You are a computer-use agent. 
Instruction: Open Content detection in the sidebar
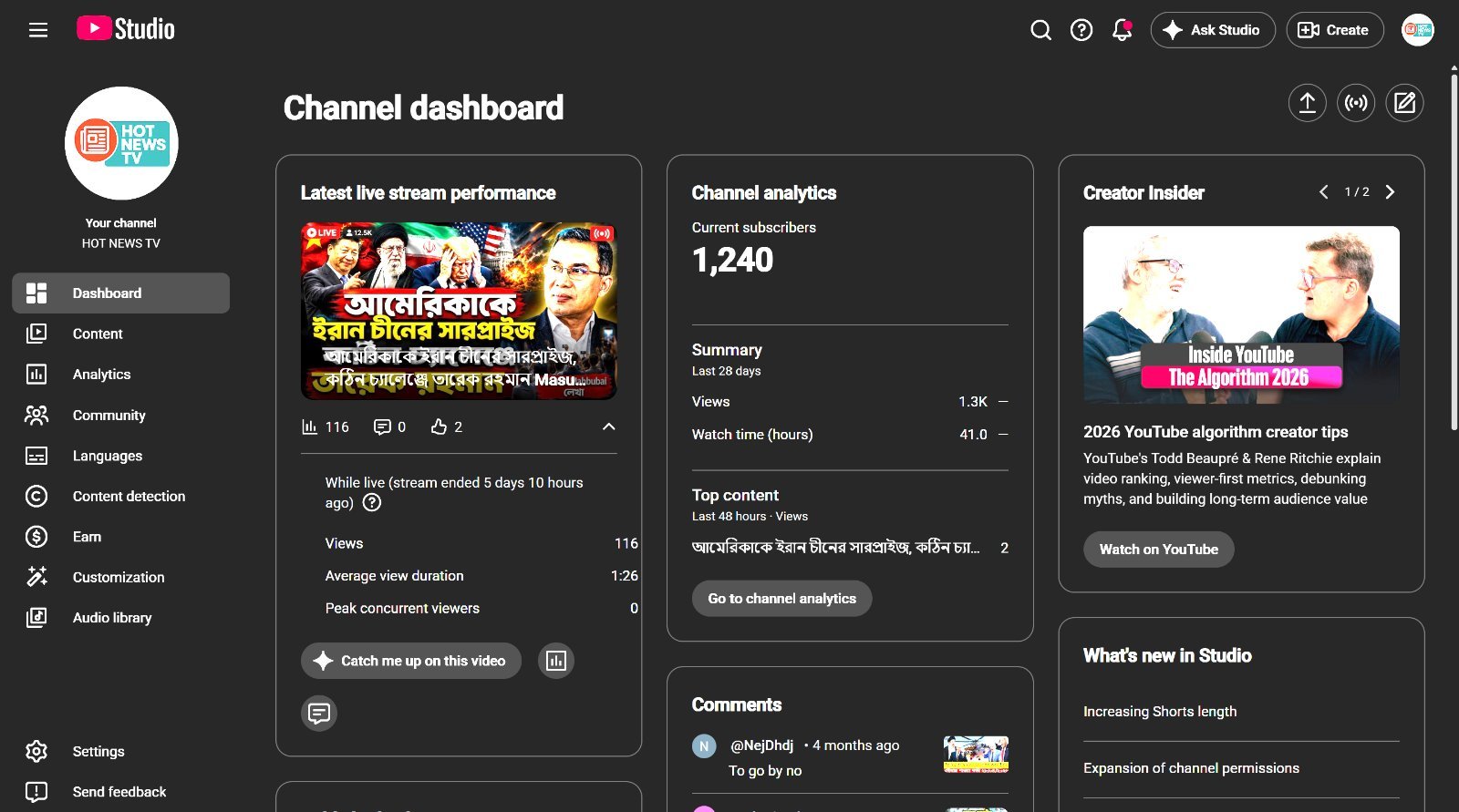click(121, 497)
